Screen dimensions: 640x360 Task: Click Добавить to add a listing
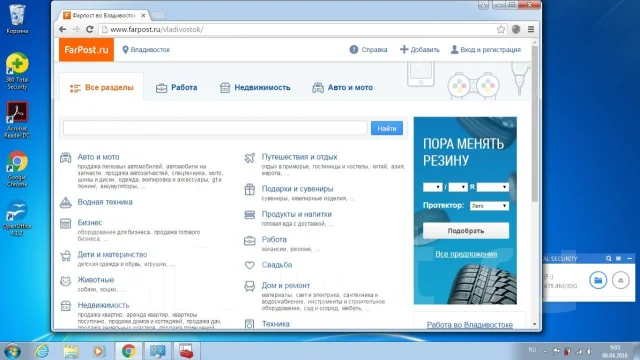420,50
